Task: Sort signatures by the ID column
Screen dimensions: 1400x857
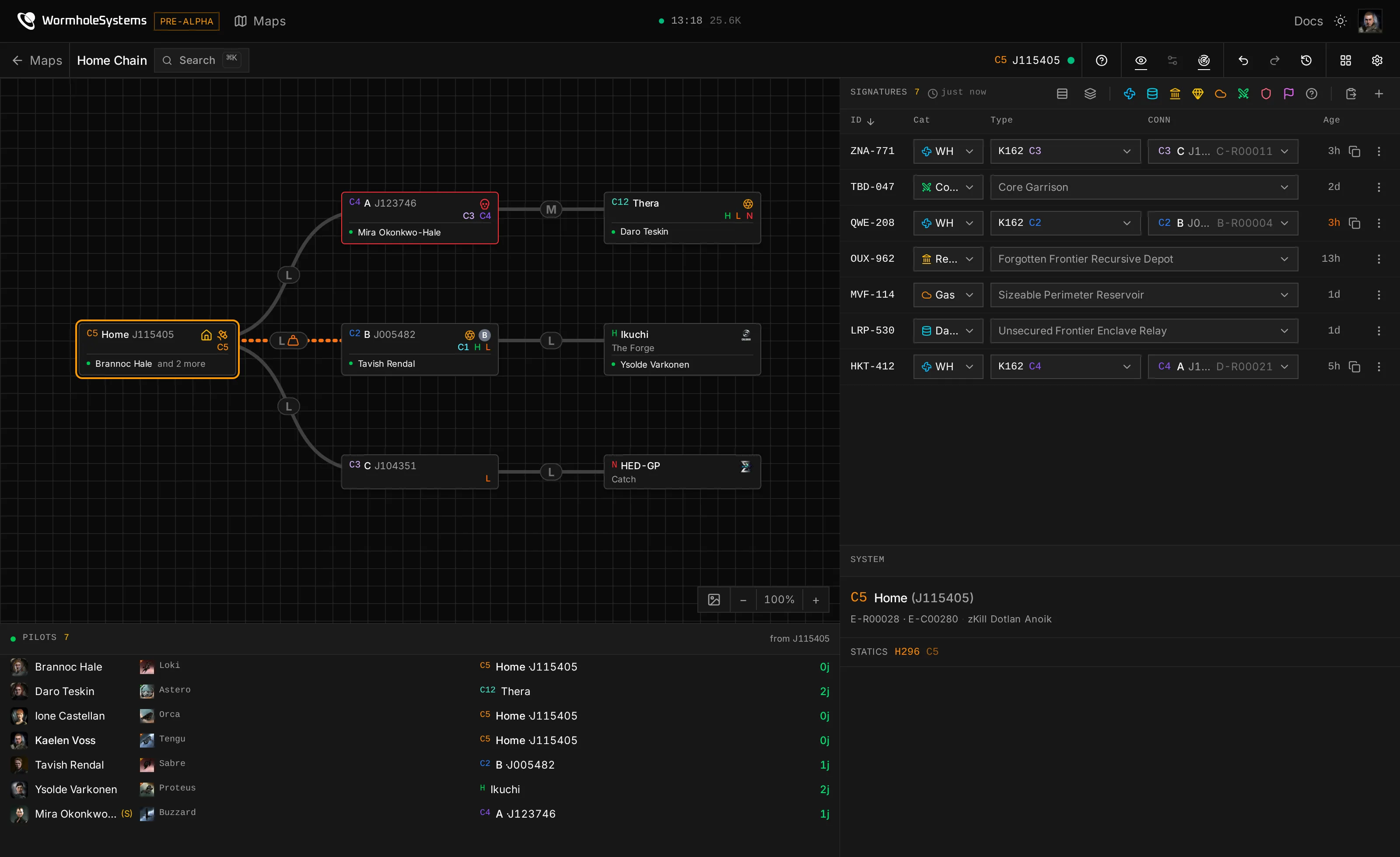Action: click(x=862, y=120)
